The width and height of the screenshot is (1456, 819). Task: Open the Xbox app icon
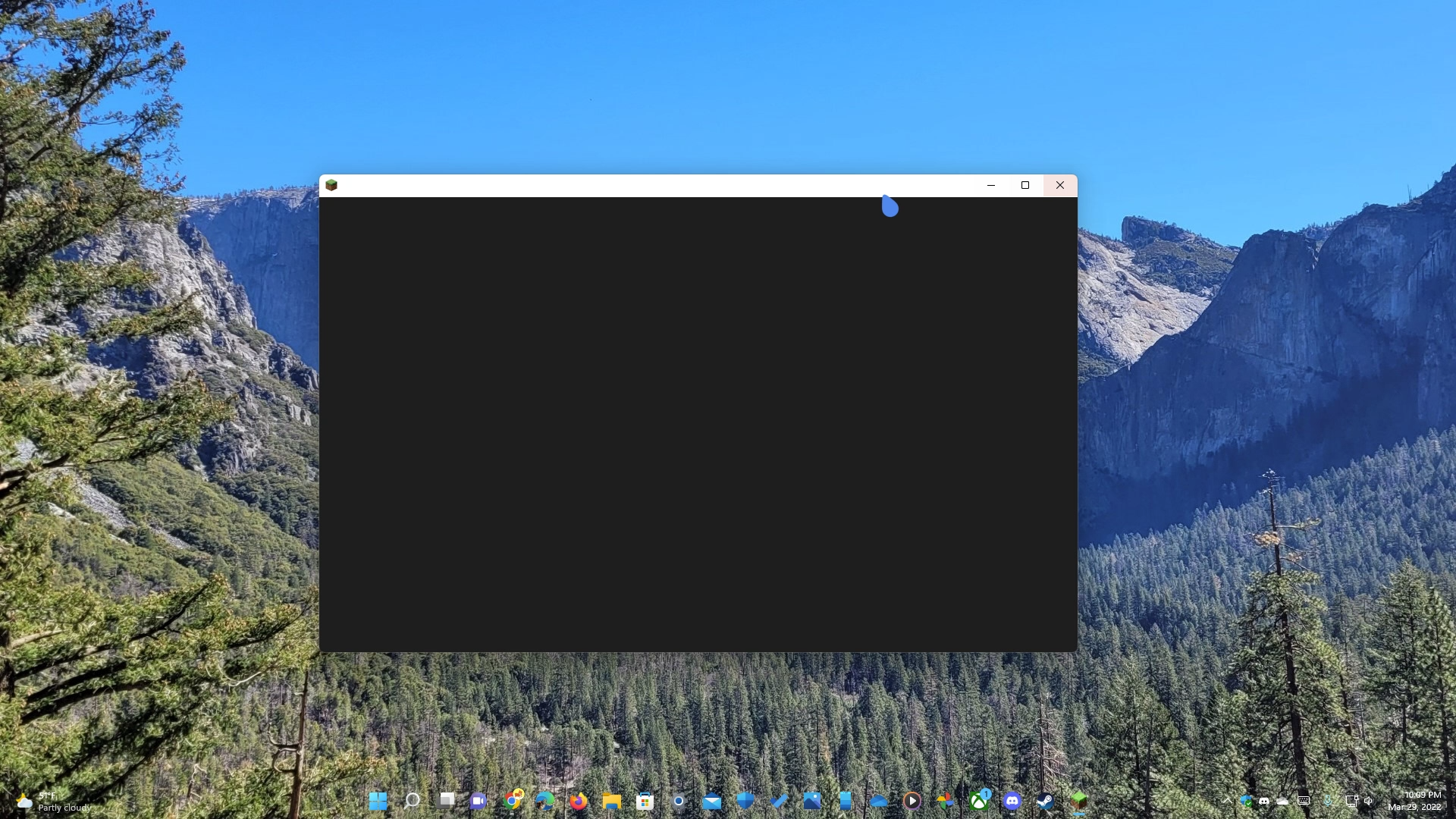coord(979,801)
